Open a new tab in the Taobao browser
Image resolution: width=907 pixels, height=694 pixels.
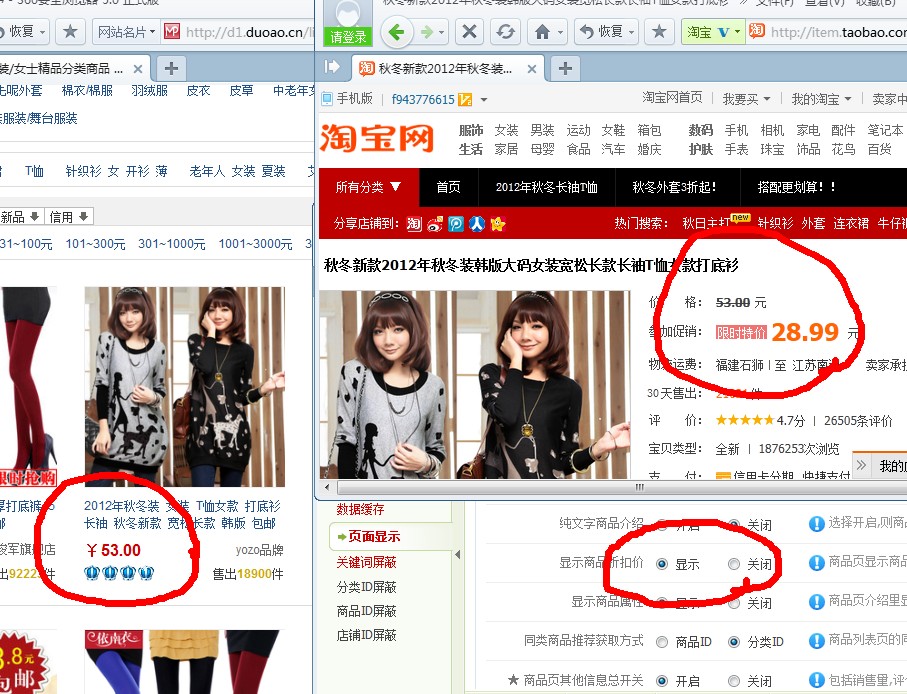point(565,68)
